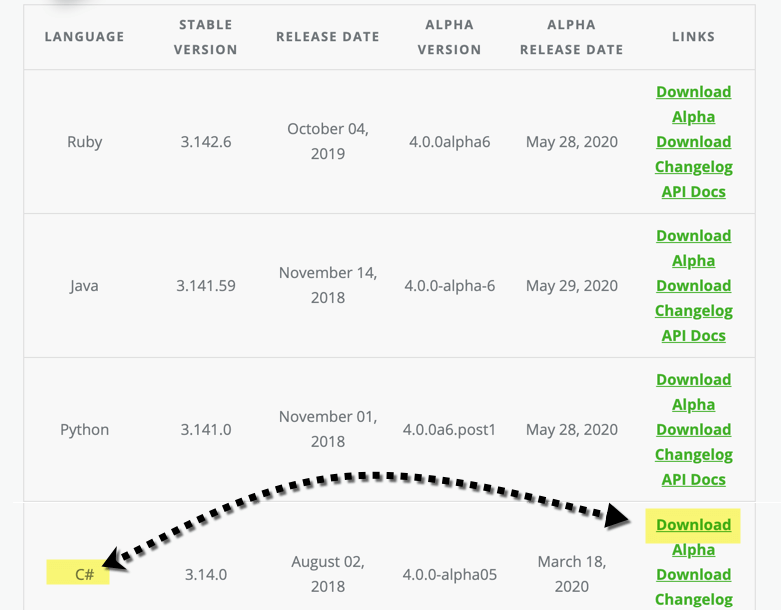781x610 pixels.
Task: View the Java API Docs link
Action: point(693,336)
